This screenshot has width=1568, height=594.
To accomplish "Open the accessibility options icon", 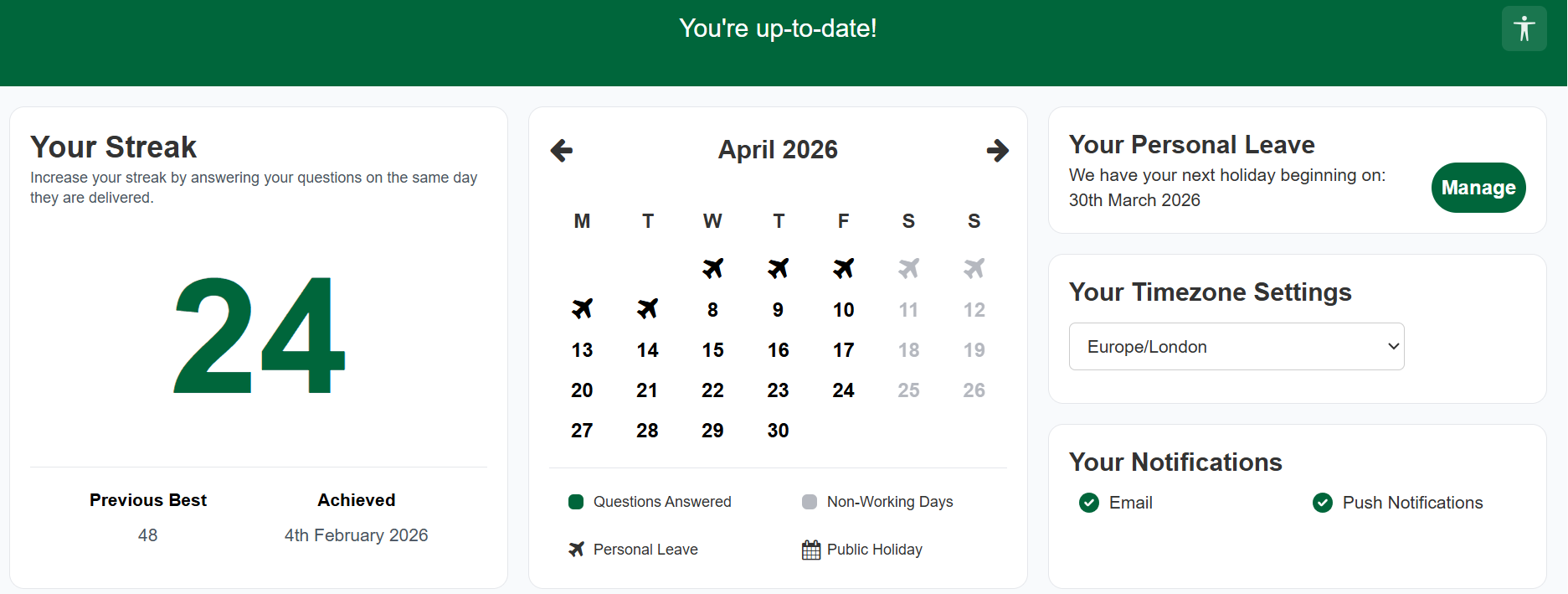I will [x=1524, y=28].
